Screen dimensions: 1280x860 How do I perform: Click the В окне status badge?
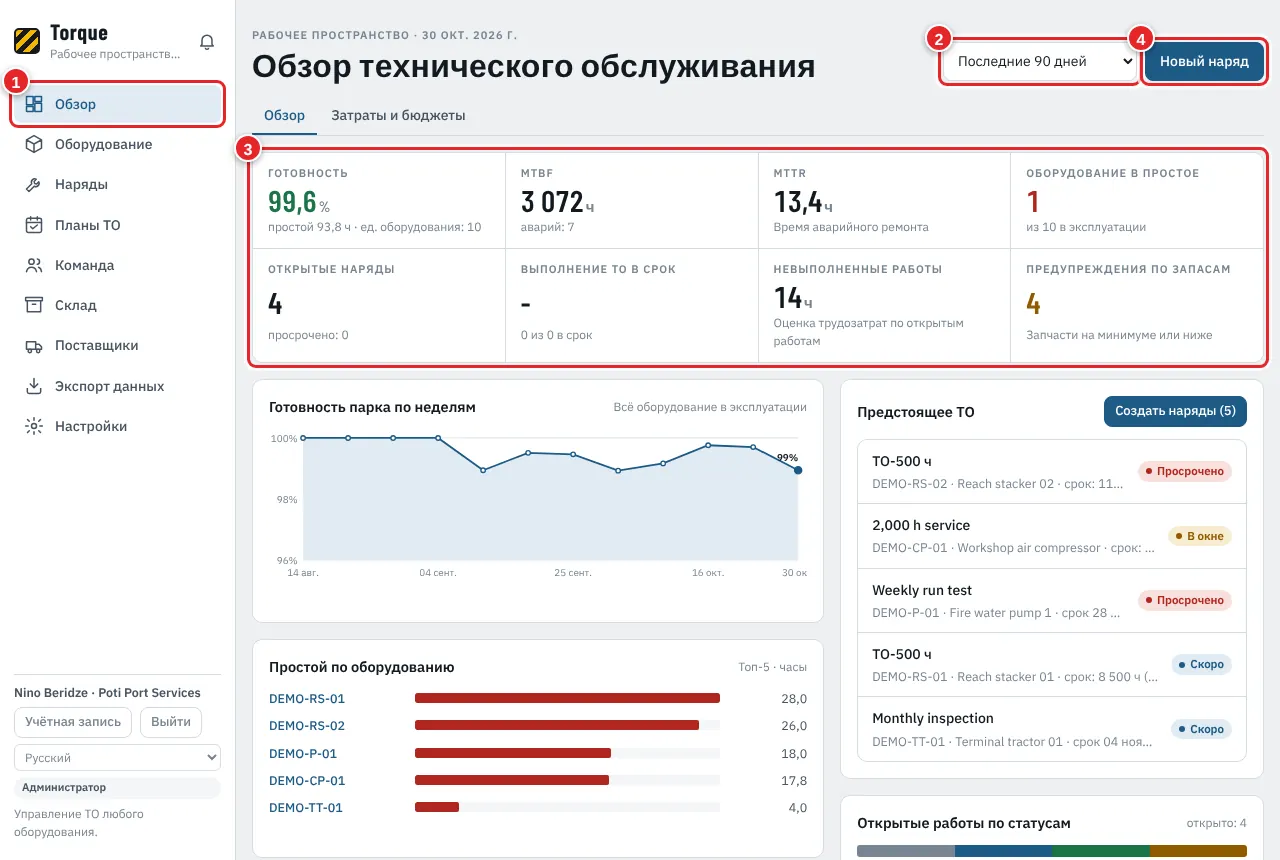coord(1200,536)
